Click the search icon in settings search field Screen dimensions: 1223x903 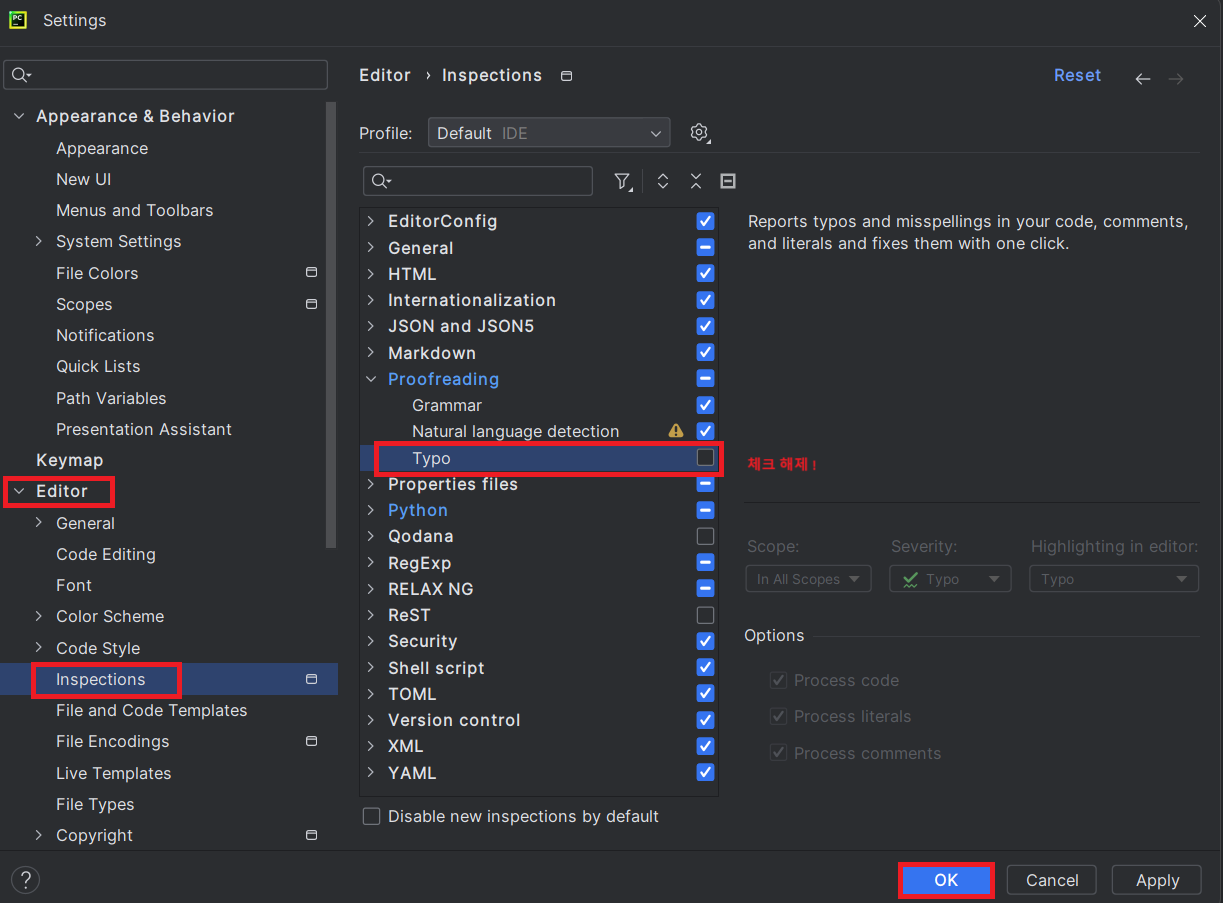(x=22, y=75)
